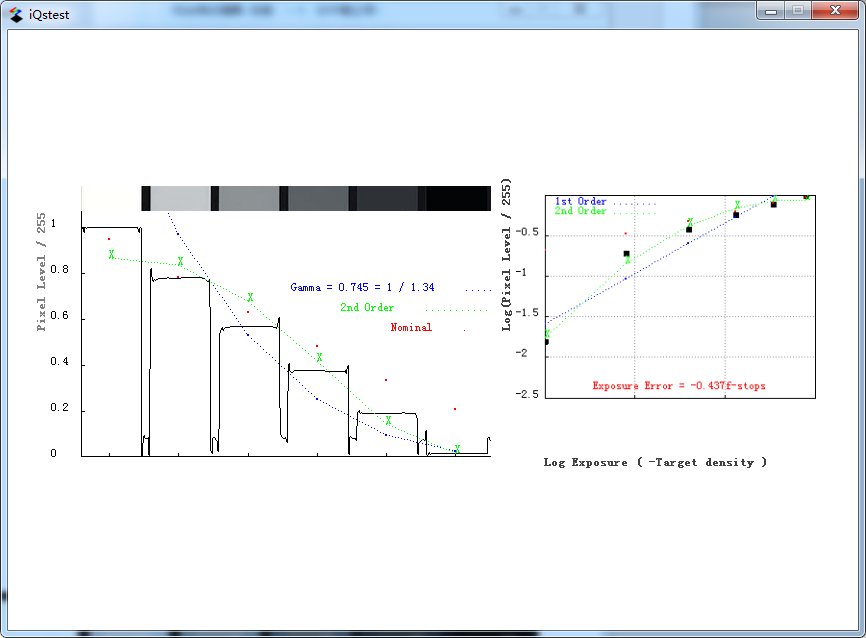This screenshot has width=866, height=638.
Task: Click the -2.5 tick label on right plot
Action: (527, 394)
